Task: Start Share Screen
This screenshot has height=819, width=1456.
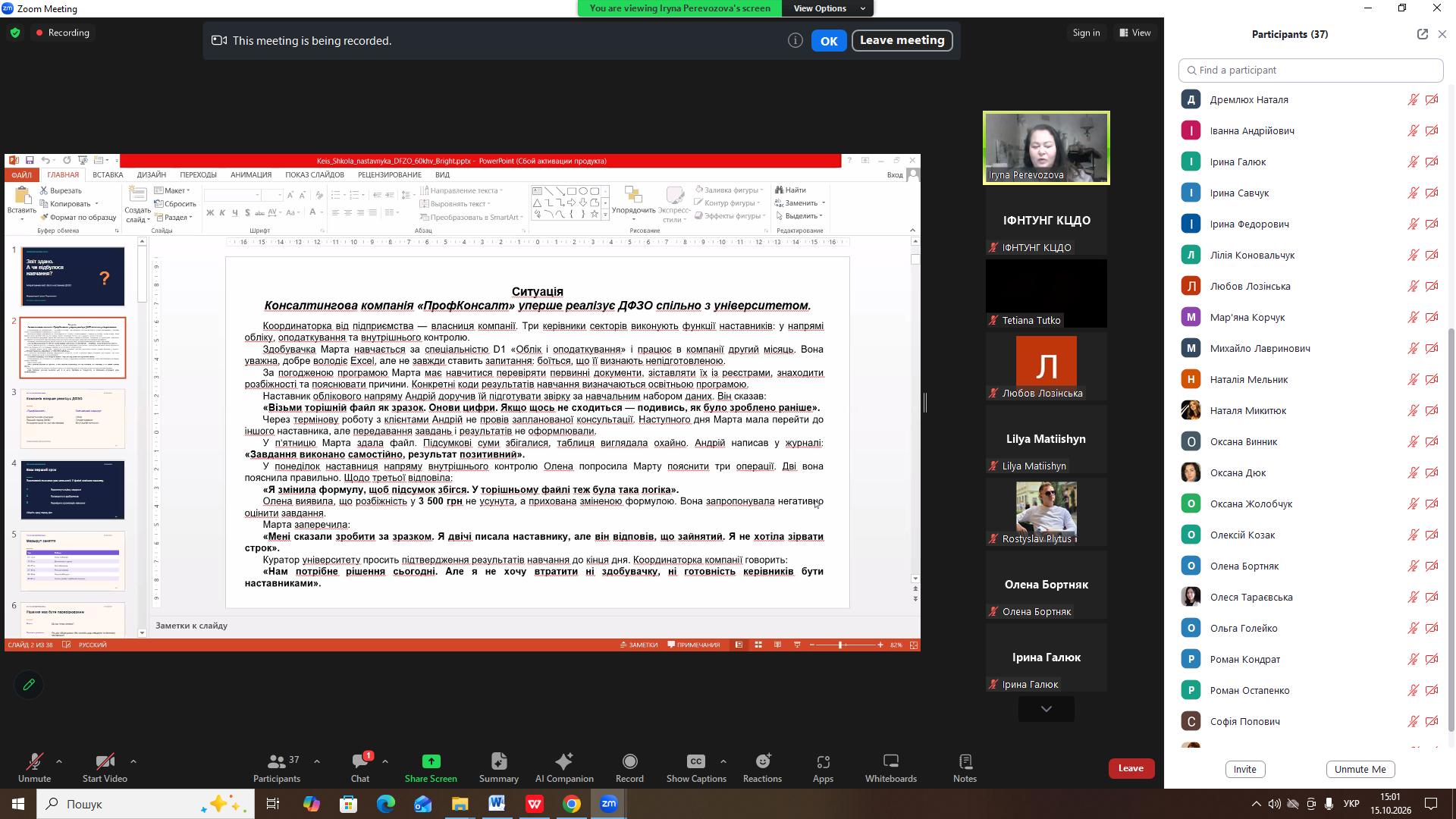Action: point(431,767)
